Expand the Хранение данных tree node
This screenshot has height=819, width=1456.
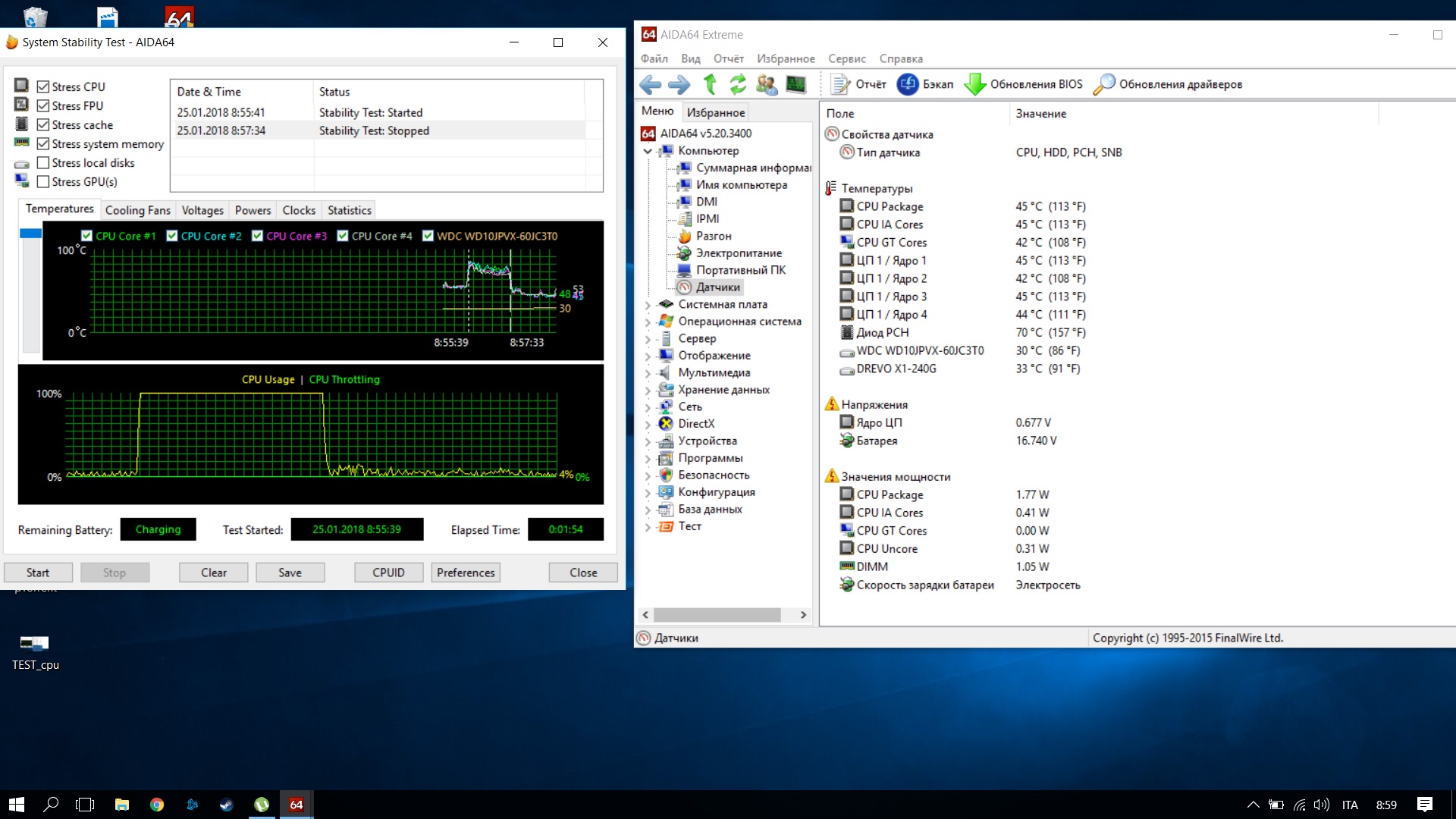648,390
